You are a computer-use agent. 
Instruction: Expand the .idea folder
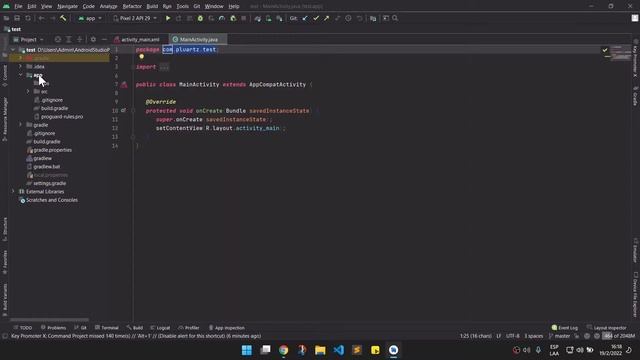click(20, 67)
